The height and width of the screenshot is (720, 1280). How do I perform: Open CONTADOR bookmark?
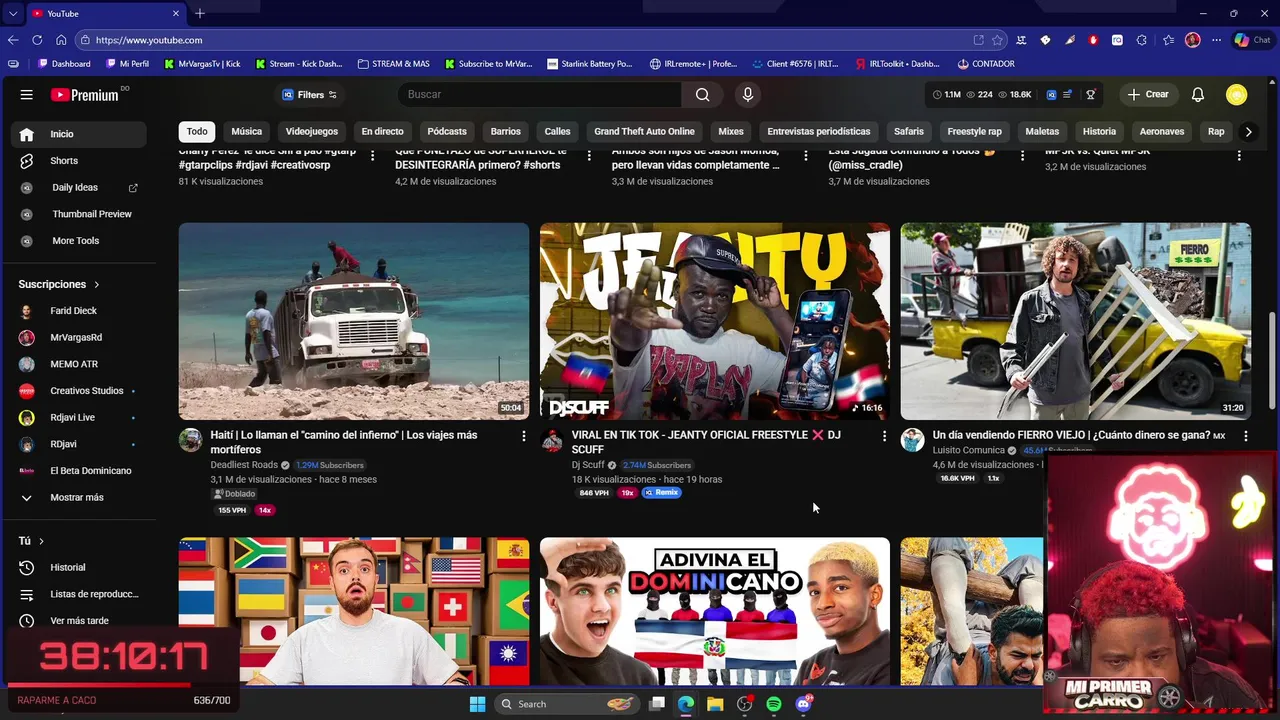985,64
